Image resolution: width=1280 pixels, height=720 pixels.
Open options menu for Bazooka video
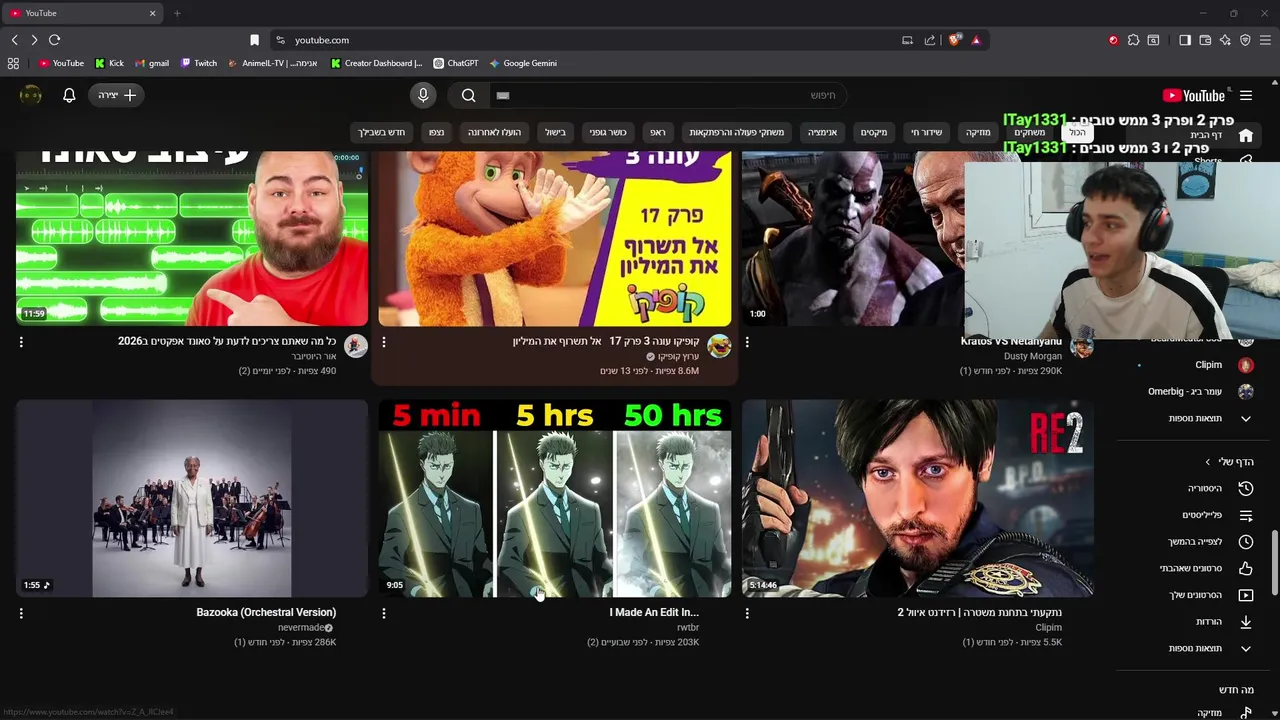tap(21, 613)
